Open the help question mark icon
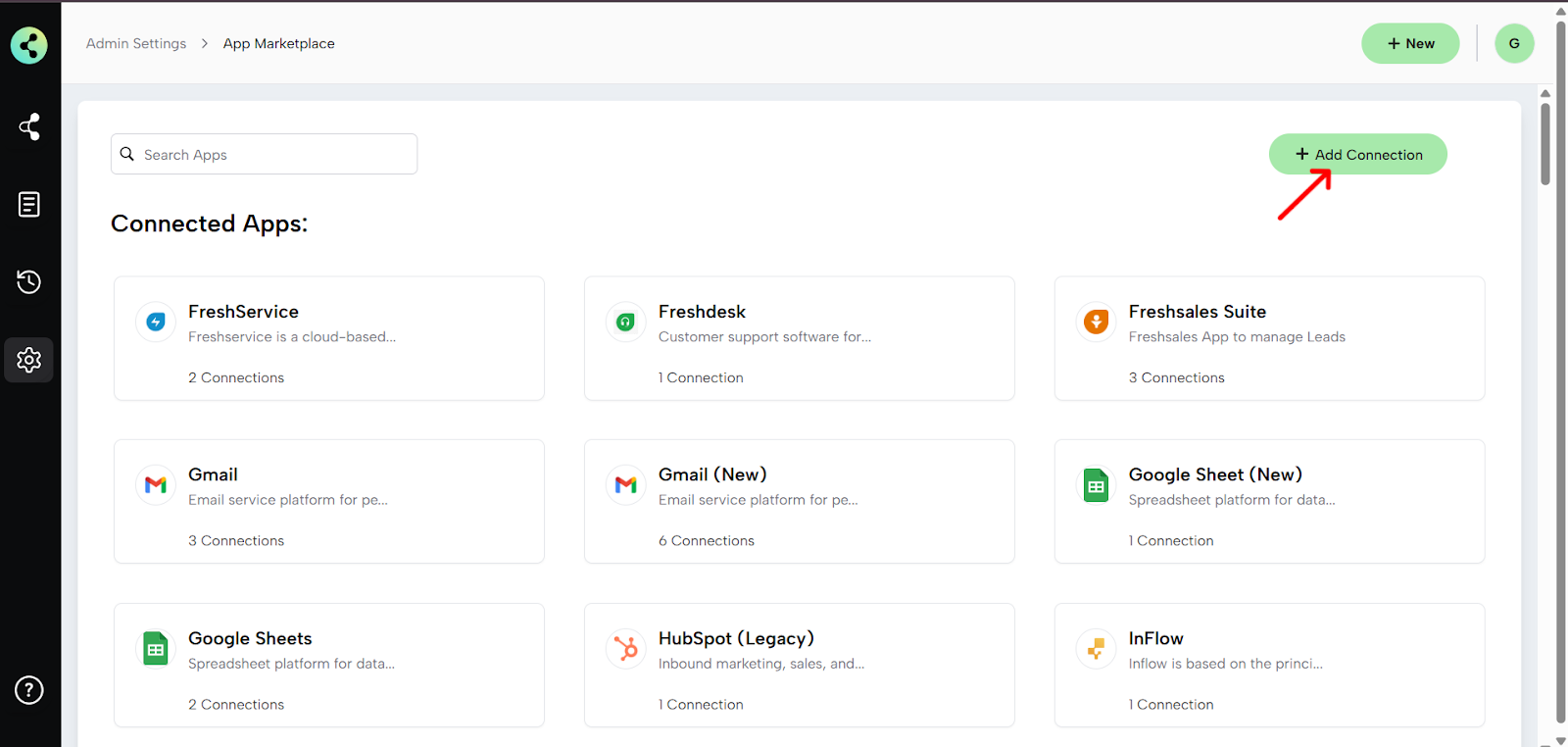Viewport: 1568px width, 747px height. [x=29, y=690]
